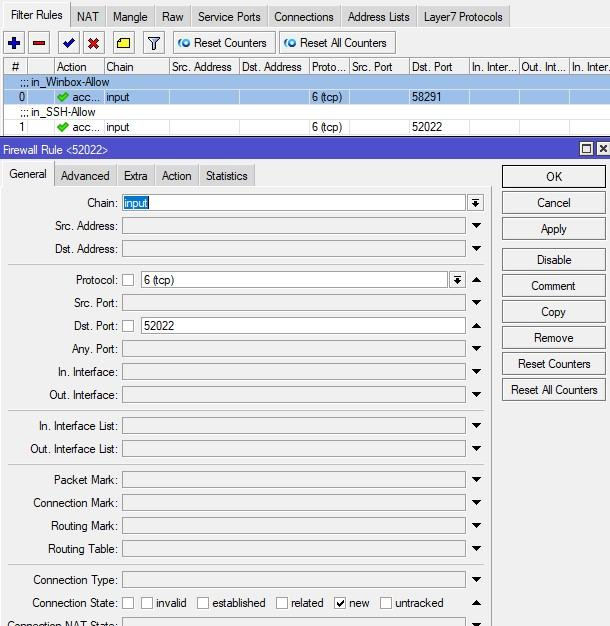Switch to the NAT tab

(87, 17)
